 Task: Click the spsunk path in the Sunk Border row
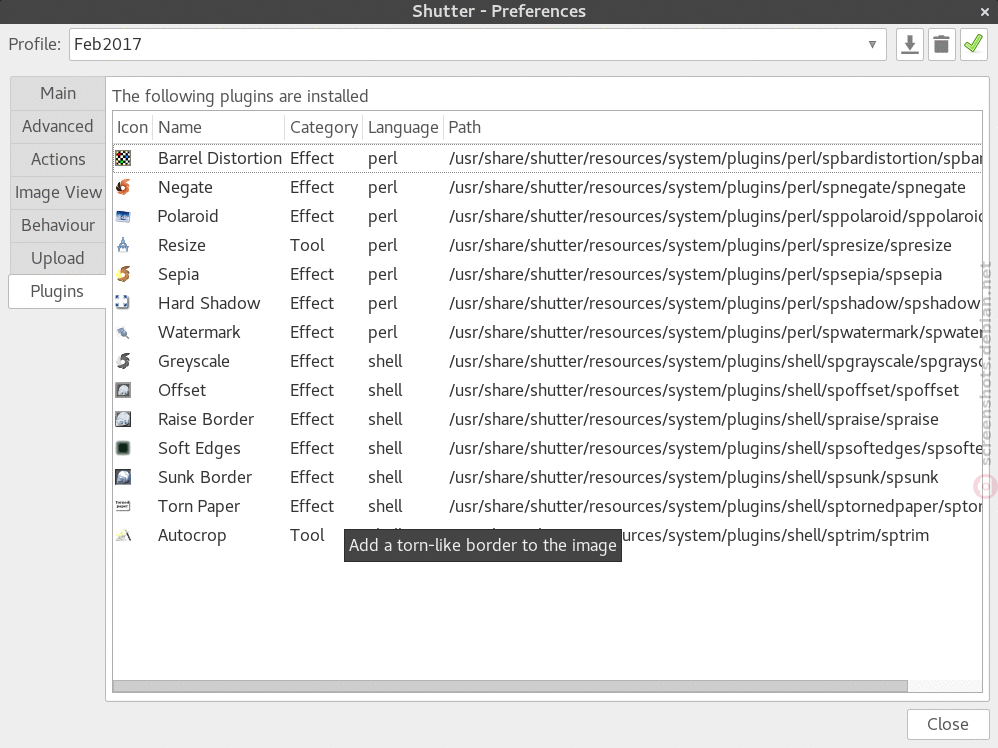tap(693, 477)
